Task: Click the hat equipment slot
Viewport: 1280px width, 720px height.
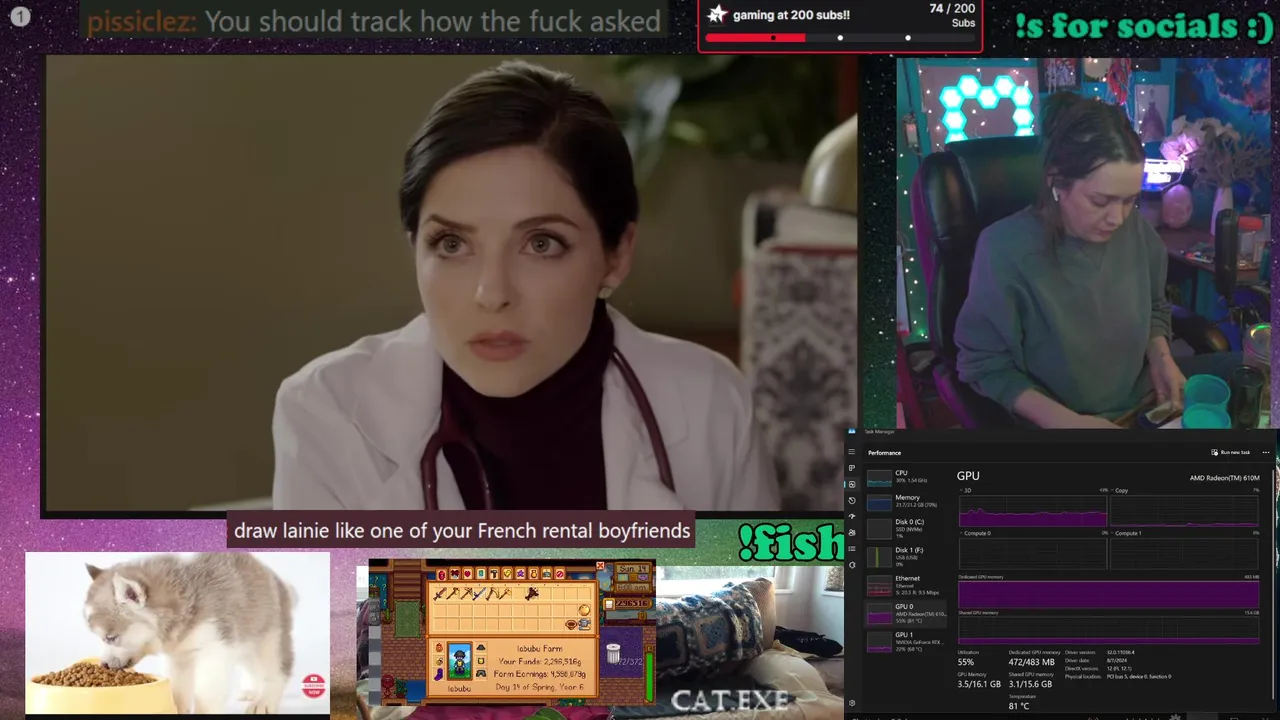Action: (481, 647)
